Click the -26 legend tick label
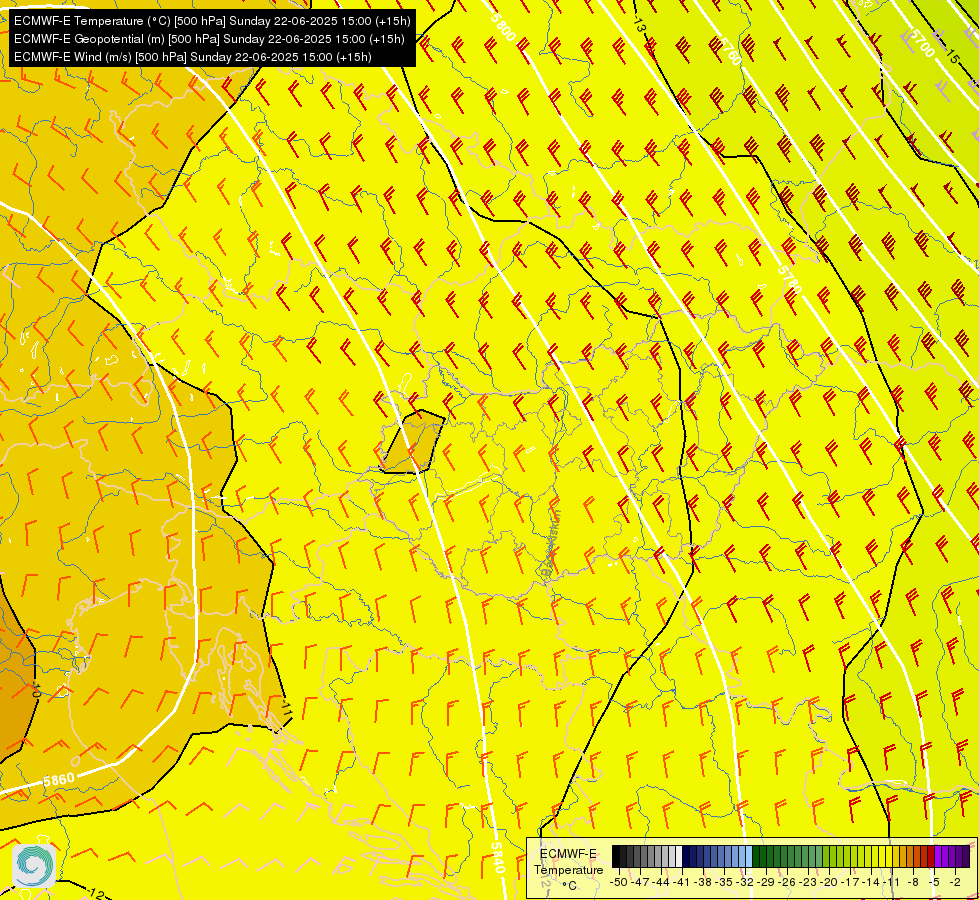 [787, 883]
